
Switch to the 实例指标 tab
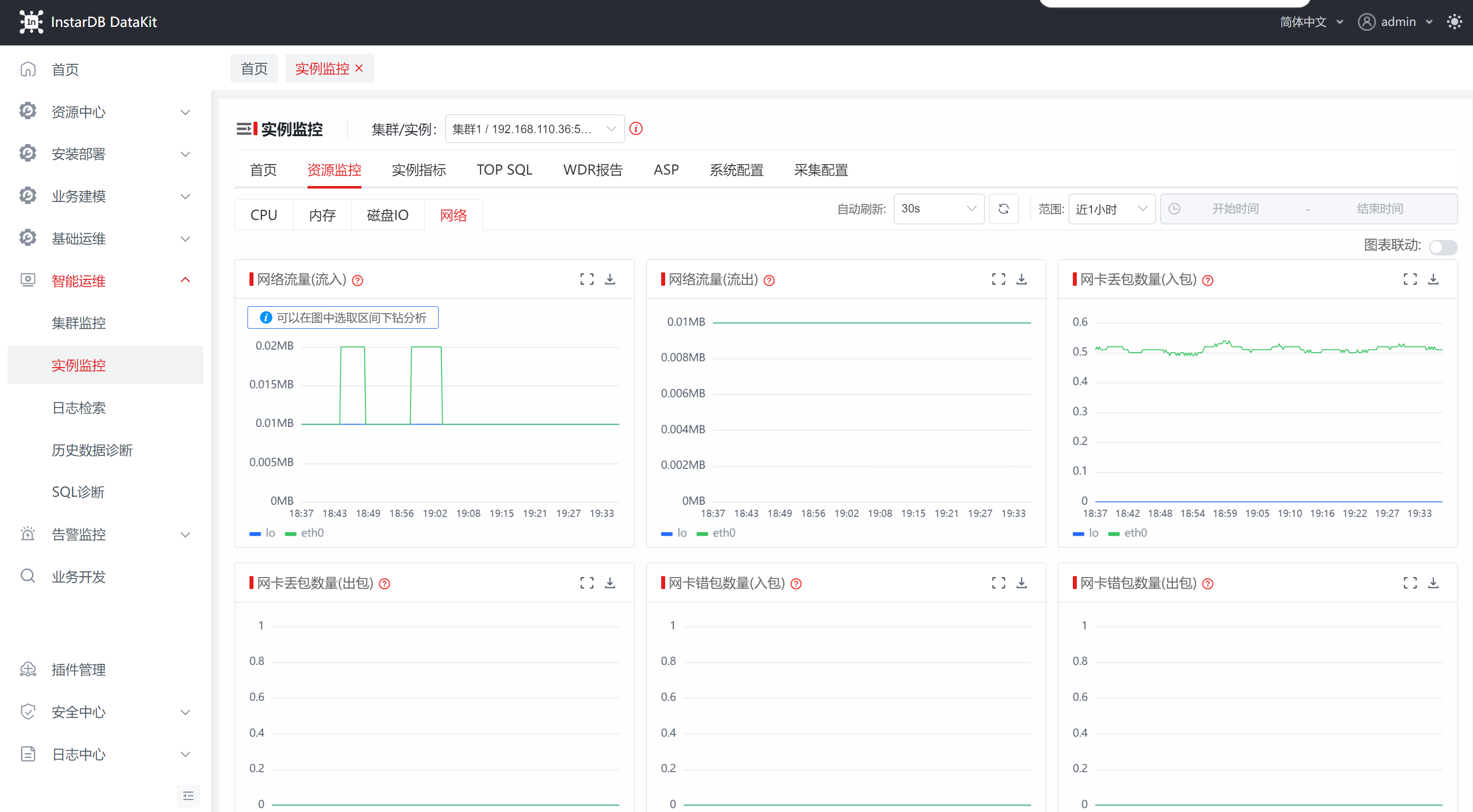pos(419,170)
